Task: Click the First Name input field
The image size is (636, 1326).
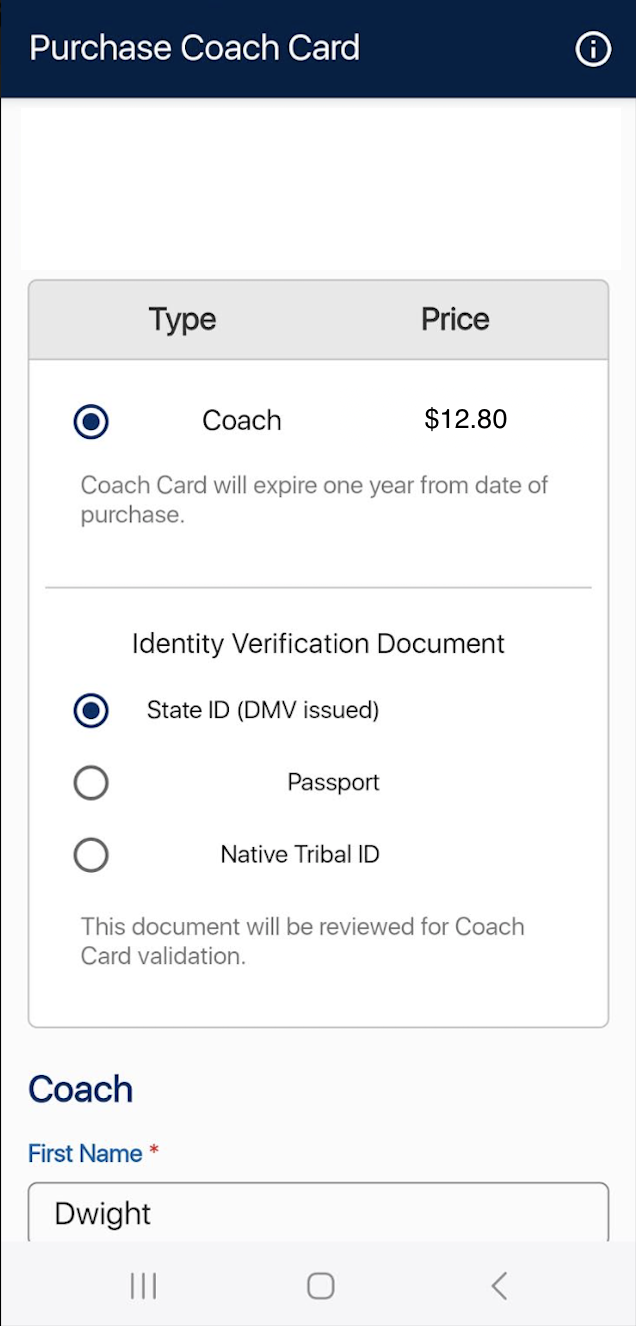Action: [318, 1213]
